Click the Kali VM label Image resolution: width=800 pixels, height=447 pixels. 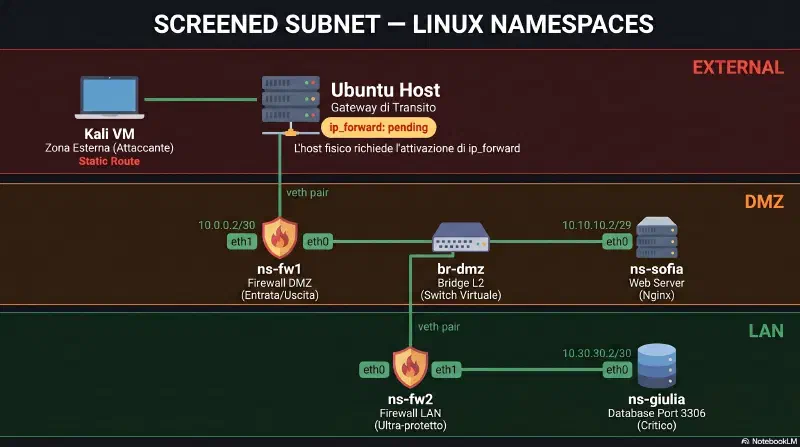[x=109, y=134]
